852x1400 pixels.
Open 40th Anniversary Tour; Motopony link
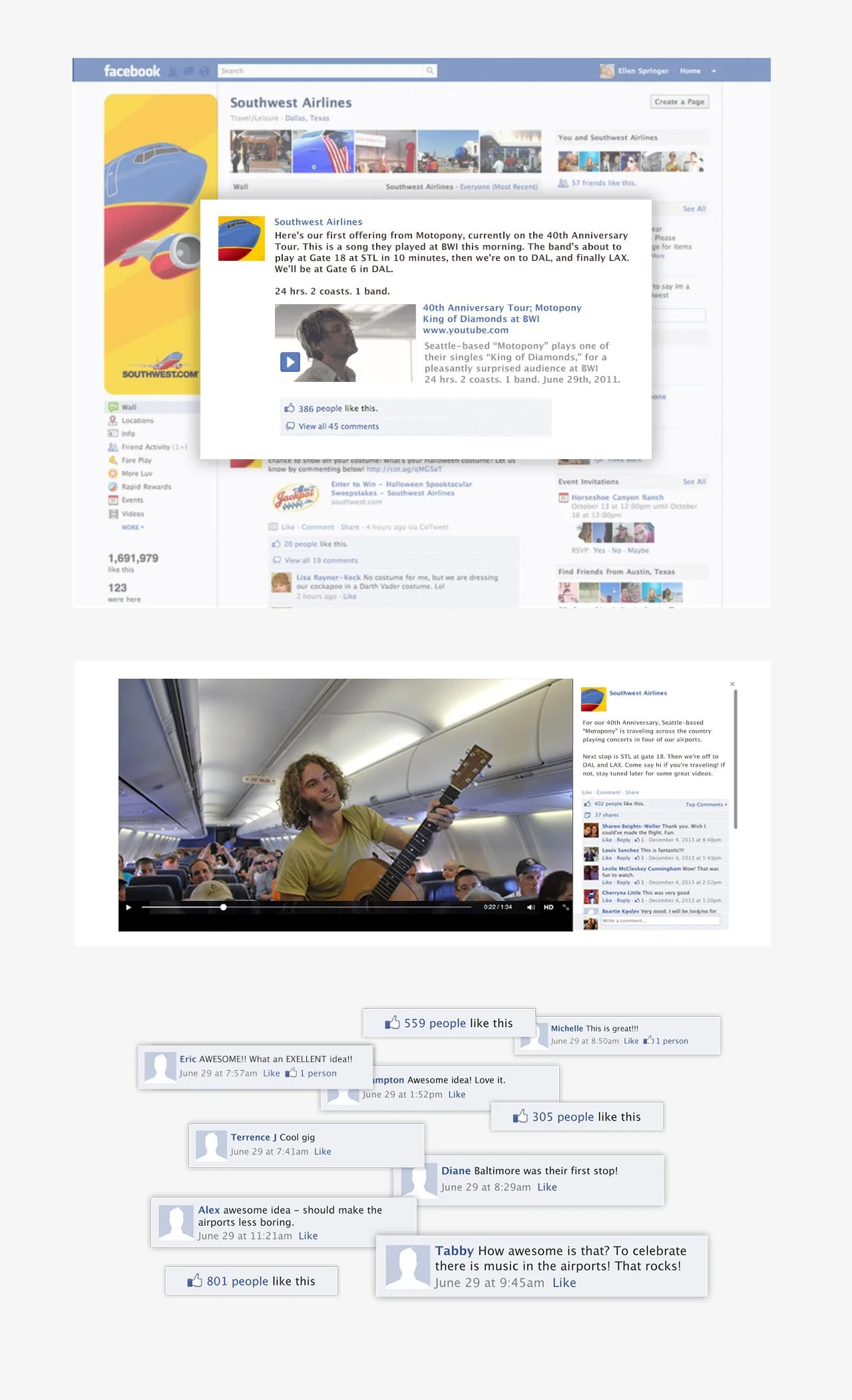click(x=502, y=308)
